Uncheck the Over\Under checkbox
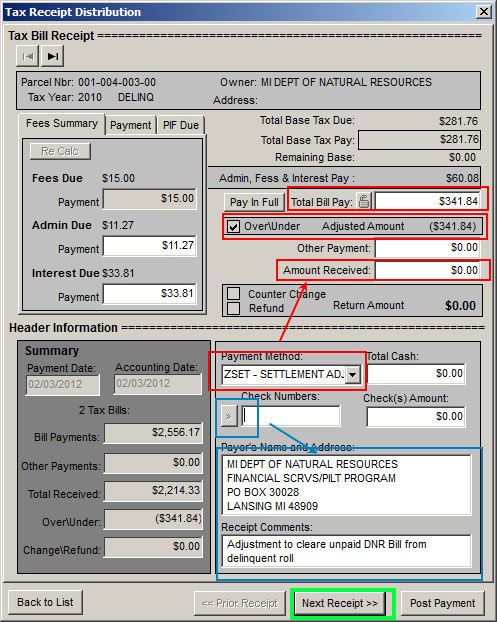The image size is (497, 622). coord(233,227)
